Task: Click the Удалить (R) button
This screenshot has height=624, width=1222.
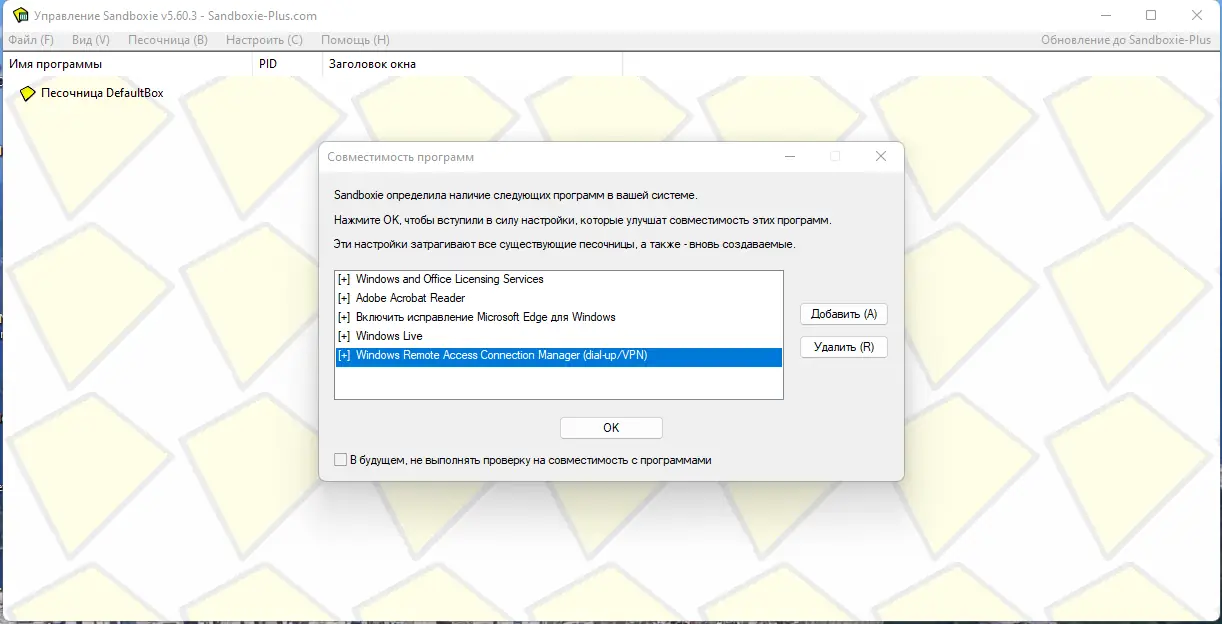Action: (x=844, y=347)
